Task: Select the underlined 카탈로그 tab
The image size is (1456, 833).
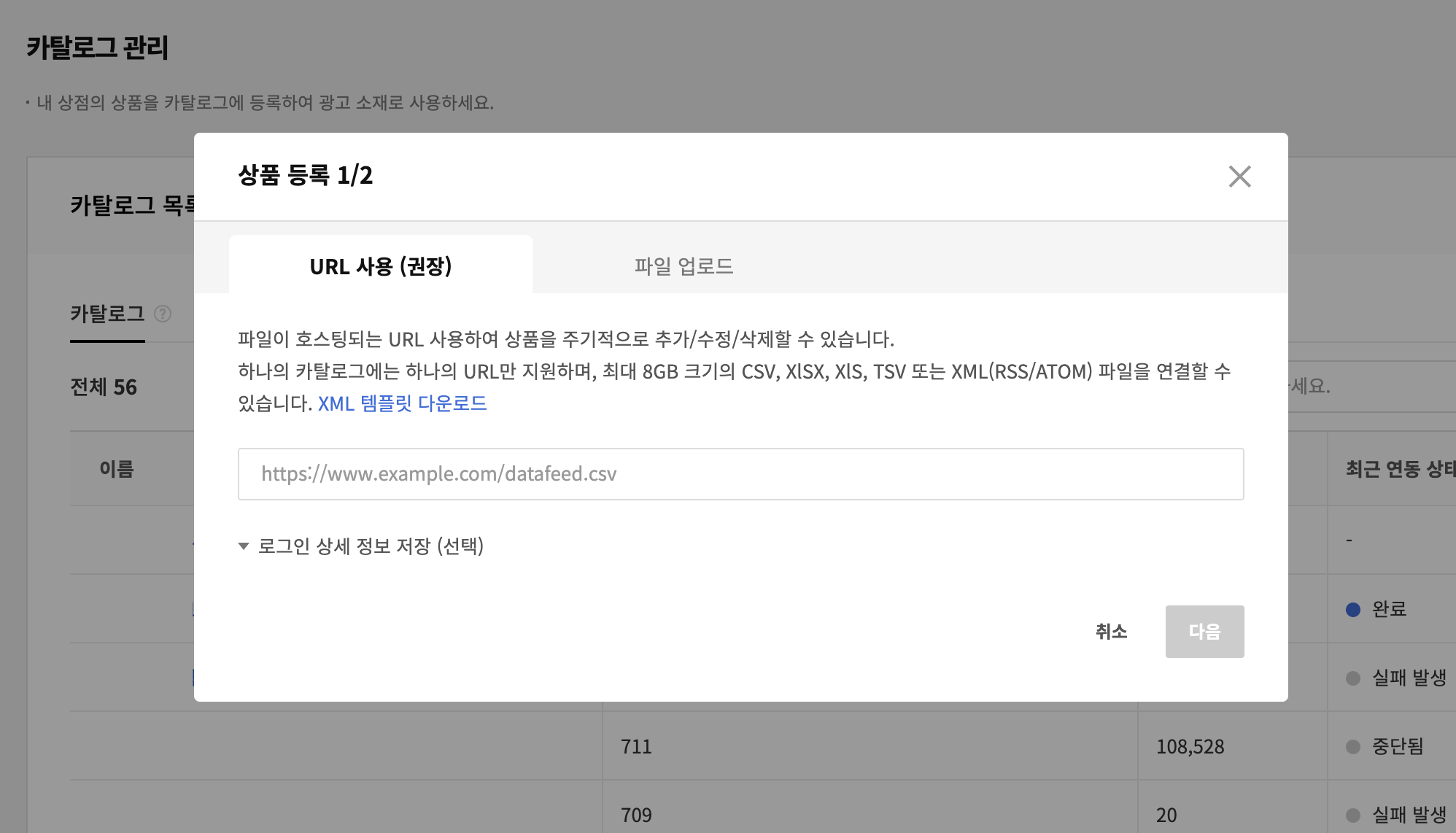Action: [x=107, y=314]
